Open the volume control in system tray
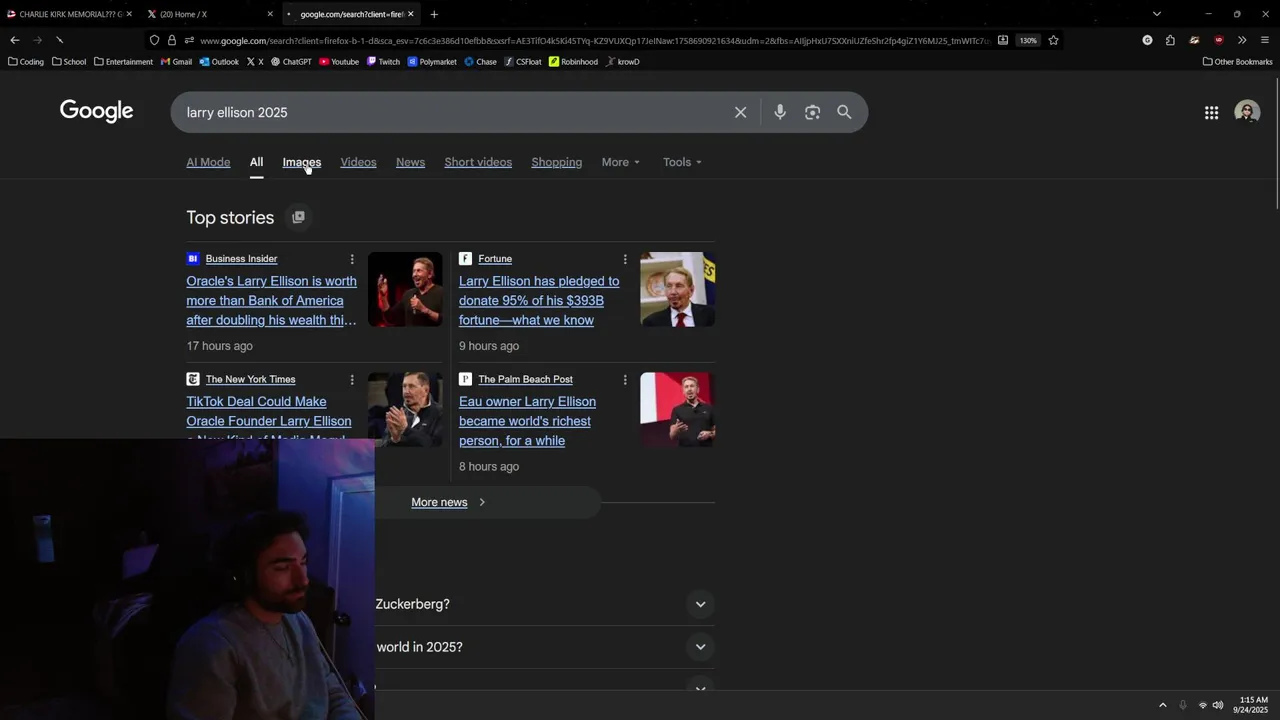The height and width of the screenshot is (720, 1280). tap(1218, 705)
